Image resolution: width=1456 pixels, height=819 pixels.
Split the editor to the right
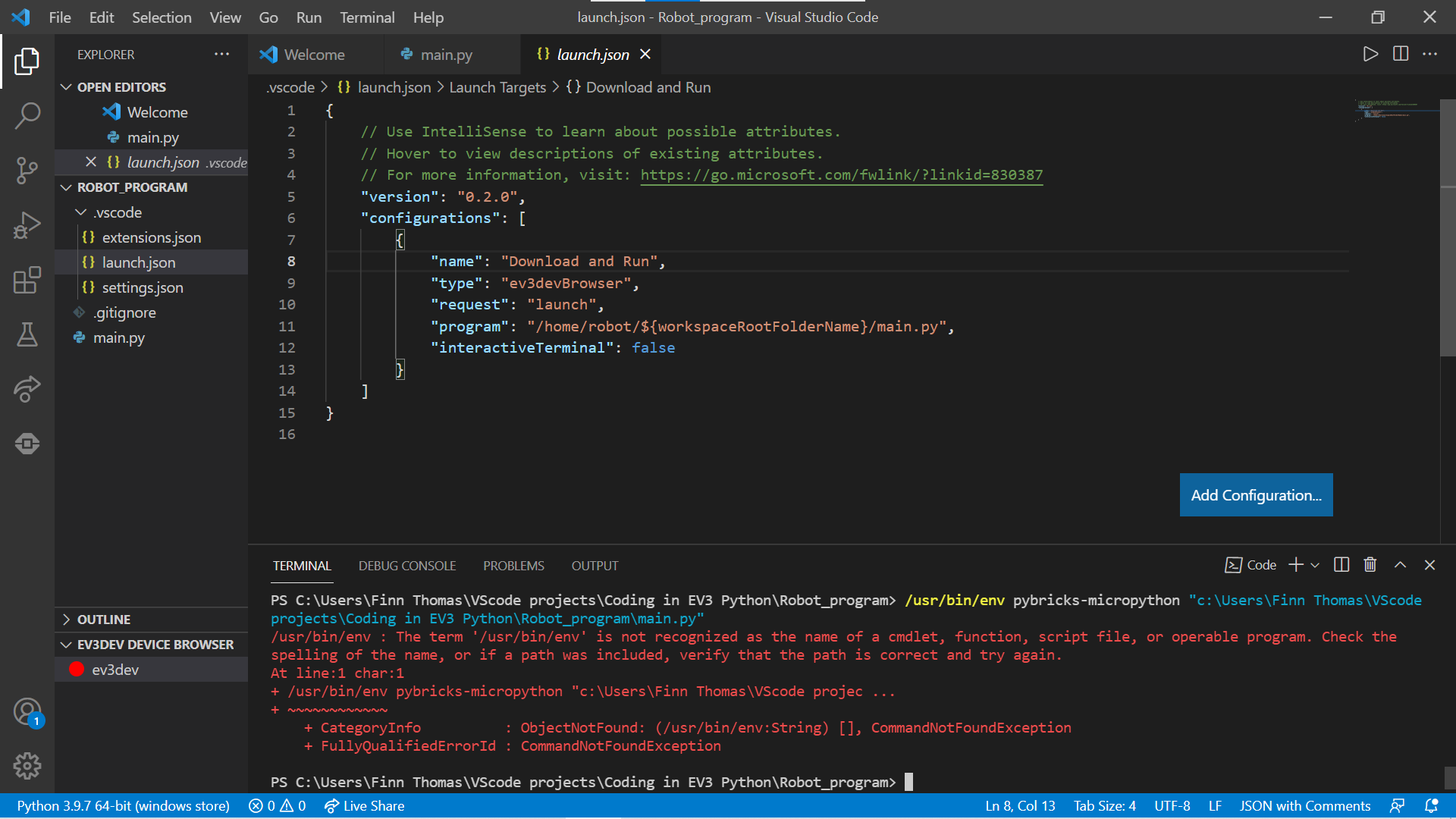click(x=1401, y=54)
